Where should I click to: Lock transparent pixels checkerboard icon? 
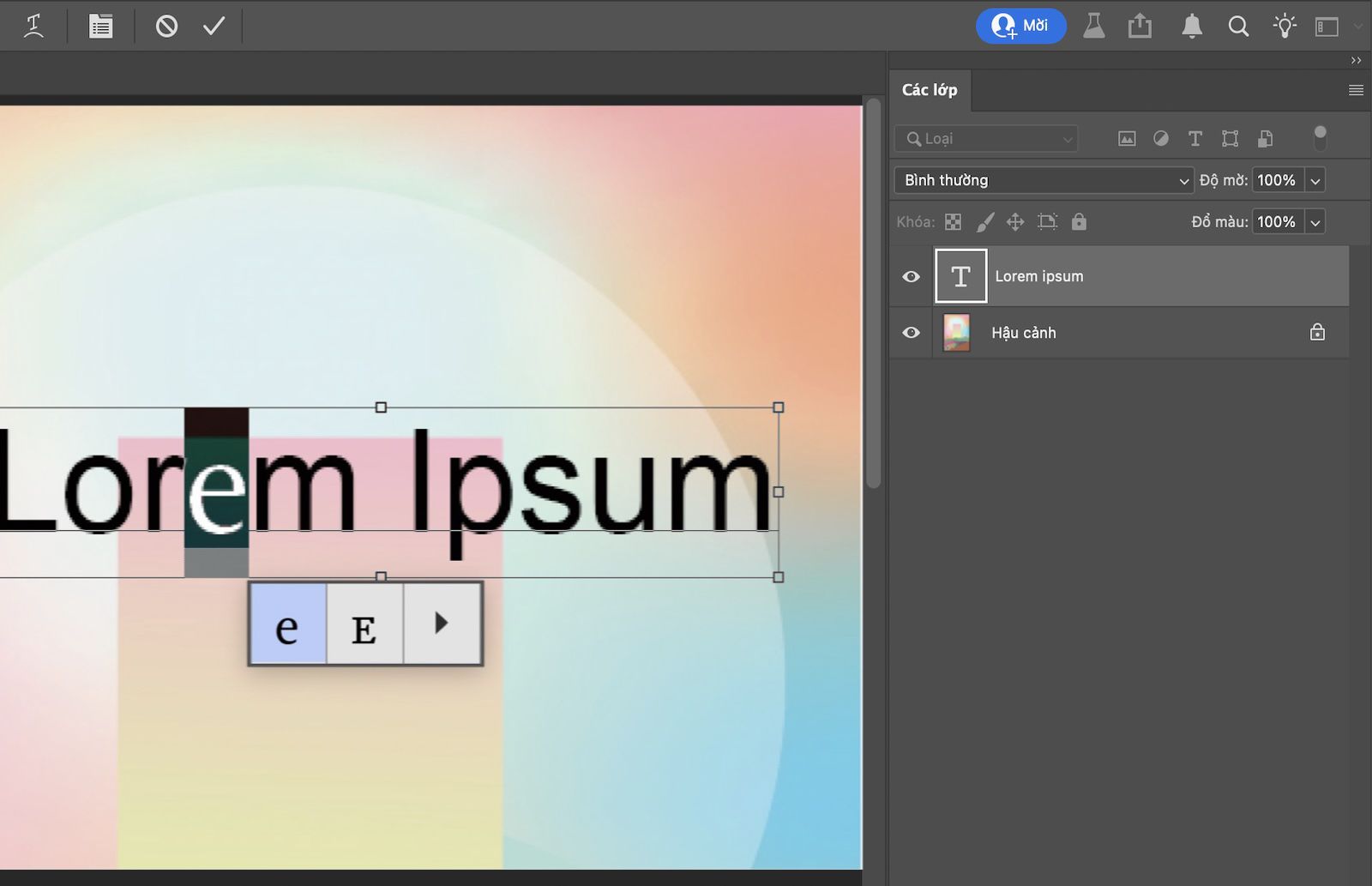pyautogui.click(x=953, y=222)
